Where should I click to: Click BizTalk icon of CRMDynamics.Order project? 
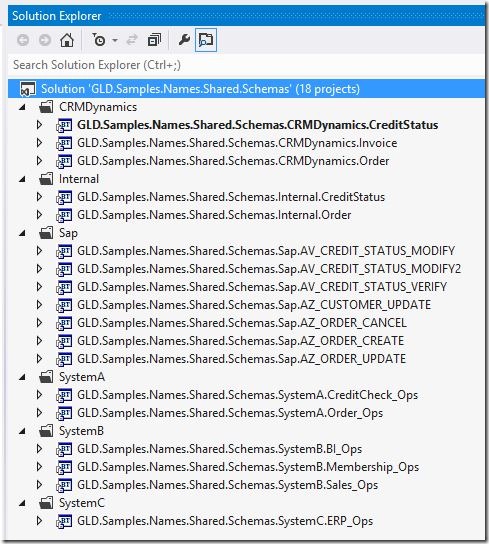[64, 161]
